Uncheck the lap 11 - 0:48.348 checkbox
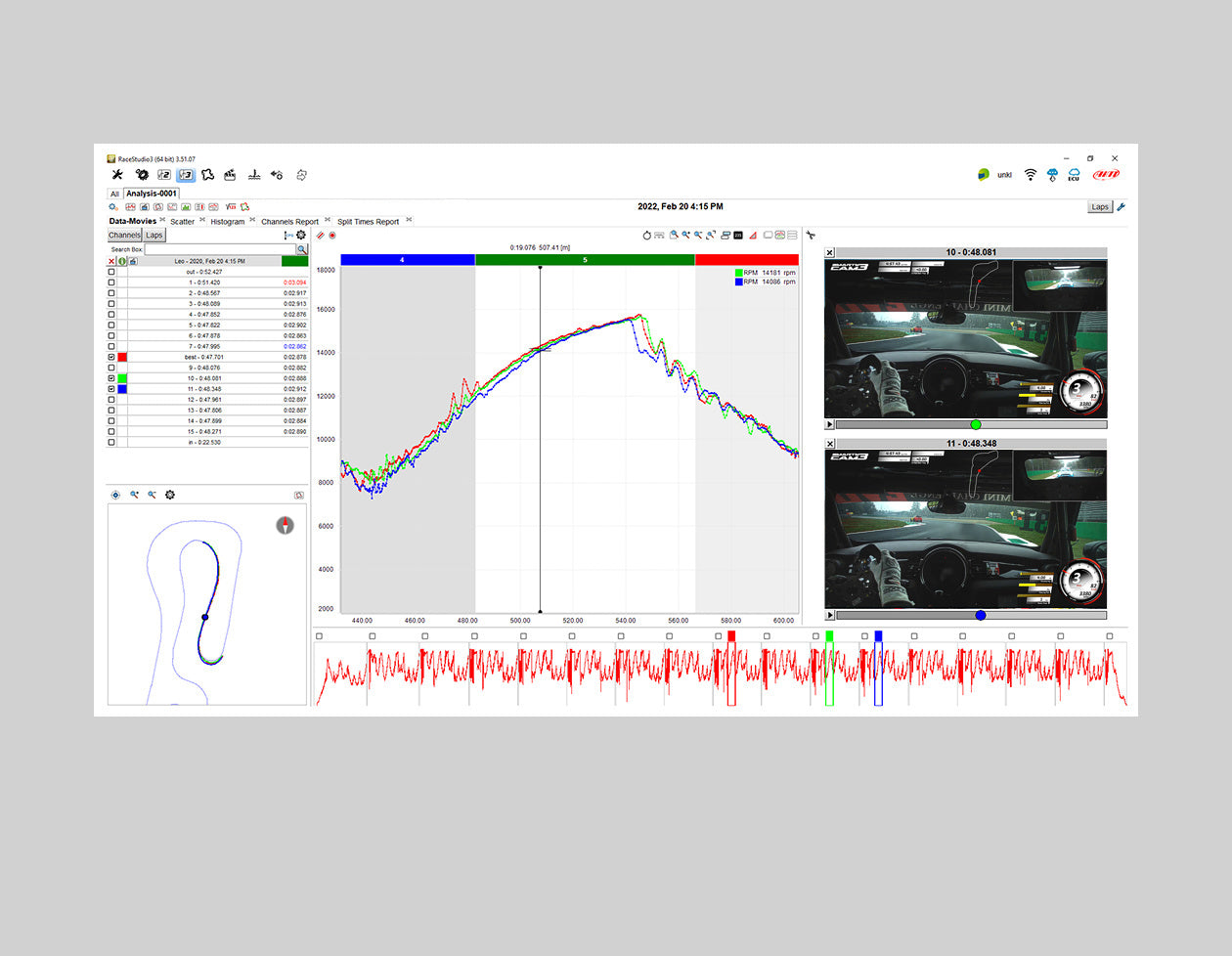The image size is (1232, 956). [111, 389]
